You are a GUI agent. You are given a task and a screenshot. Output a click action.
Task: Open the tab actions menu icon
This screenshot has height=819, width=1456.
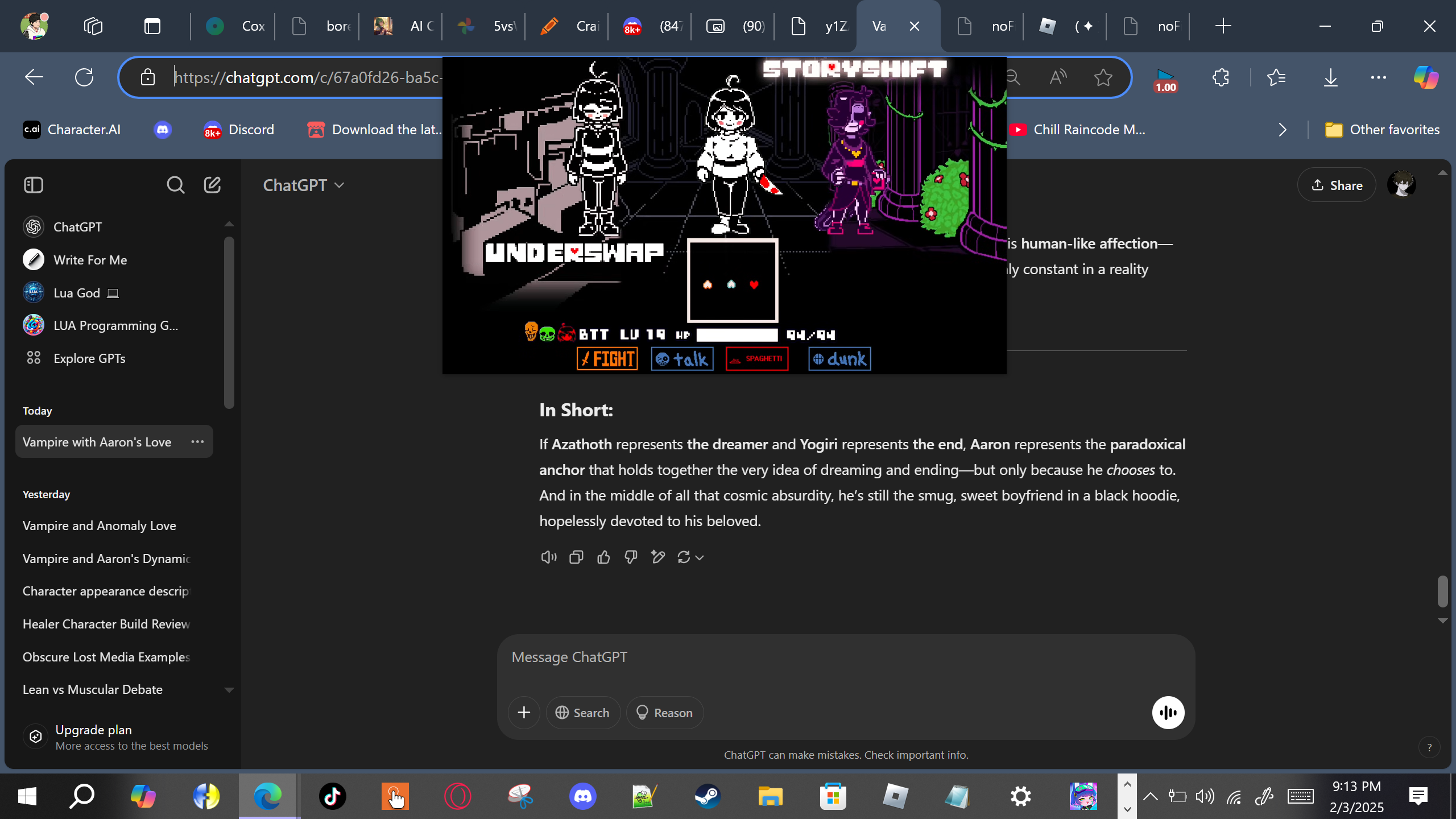[x=152, y=26]
